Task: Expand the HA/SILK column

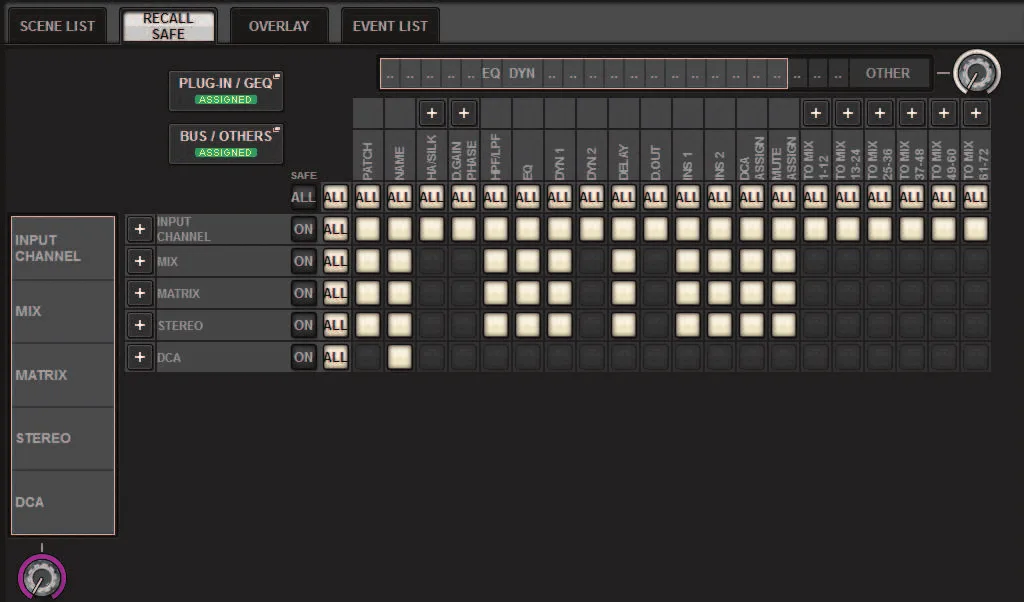Action: [432, 114]
